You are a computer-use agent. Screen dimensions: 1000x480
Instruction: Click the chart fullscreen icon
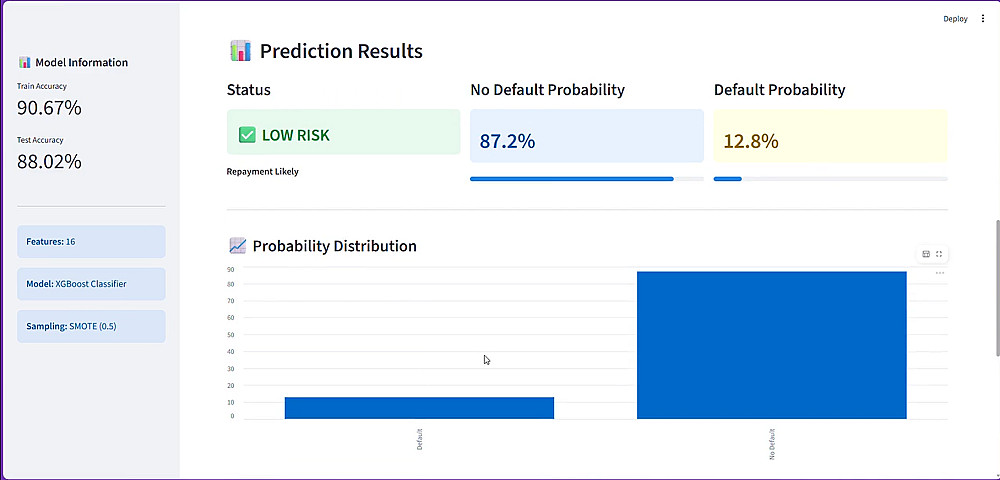pyautogui.click(x=939, y=254)
